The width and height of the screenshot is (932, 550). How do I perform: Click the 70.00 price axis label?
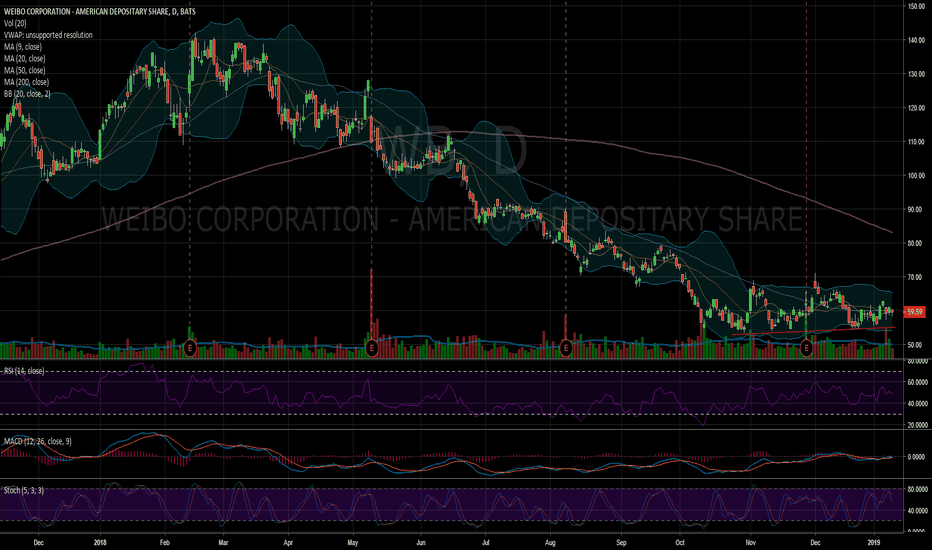click(x=915, y=277)
